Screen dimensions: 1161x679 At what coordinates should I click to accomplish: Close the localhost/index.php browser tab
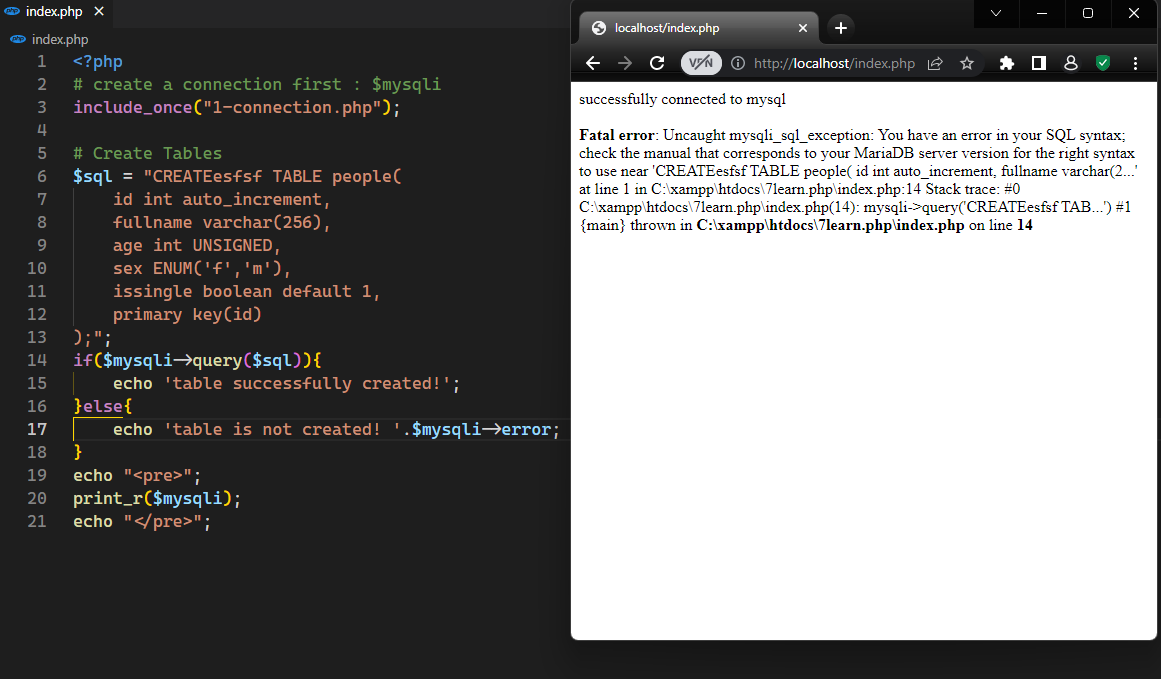803,28
